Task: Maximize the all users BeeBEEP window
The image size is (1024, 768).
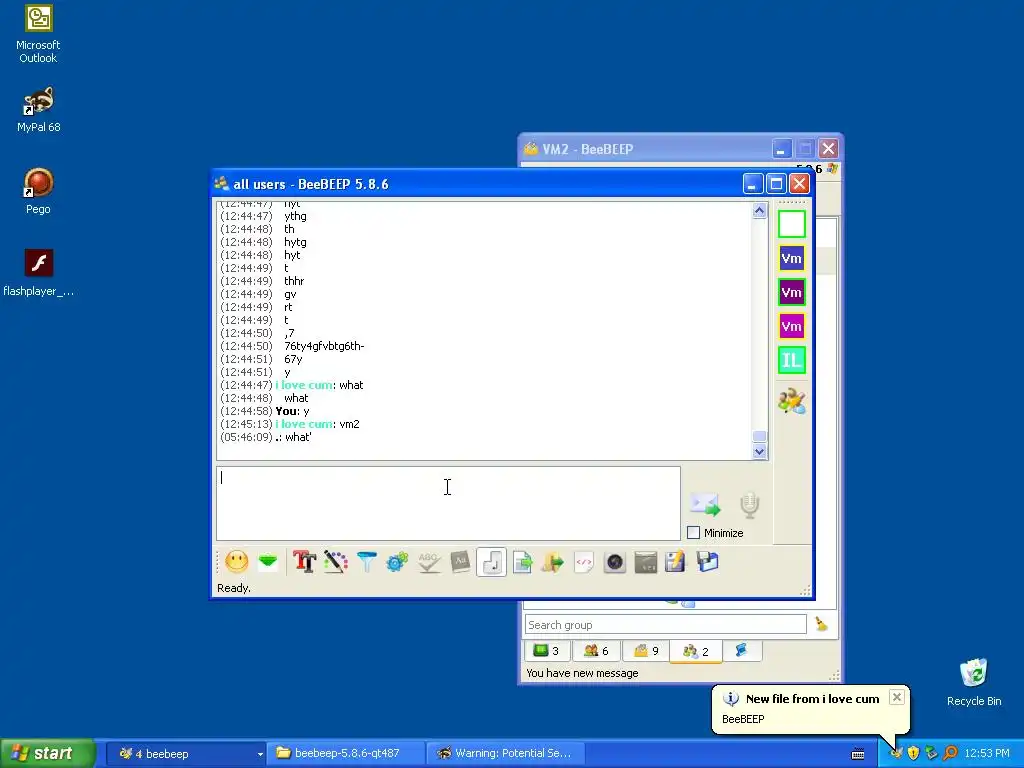Action: [x=776, y=184]
